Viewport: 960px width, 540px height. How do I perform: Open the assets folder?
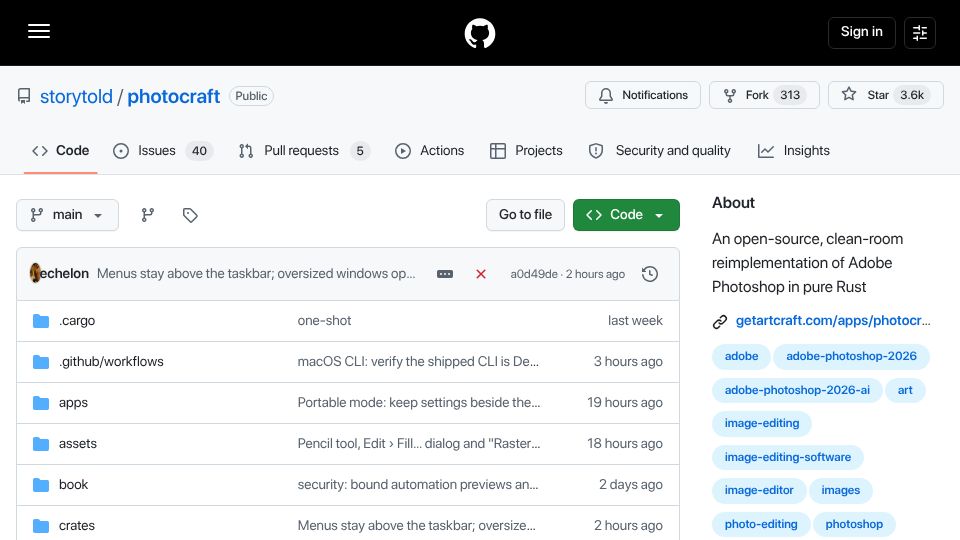78,444
